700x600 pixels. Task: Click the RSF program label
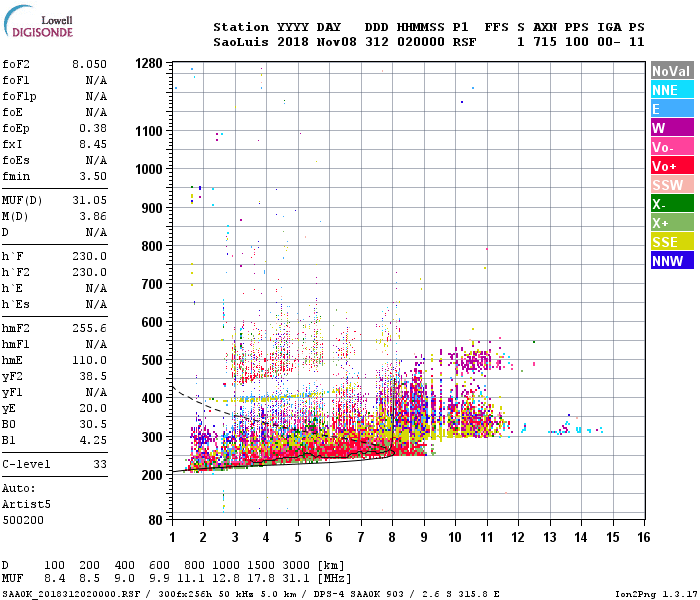coord(464,42)
